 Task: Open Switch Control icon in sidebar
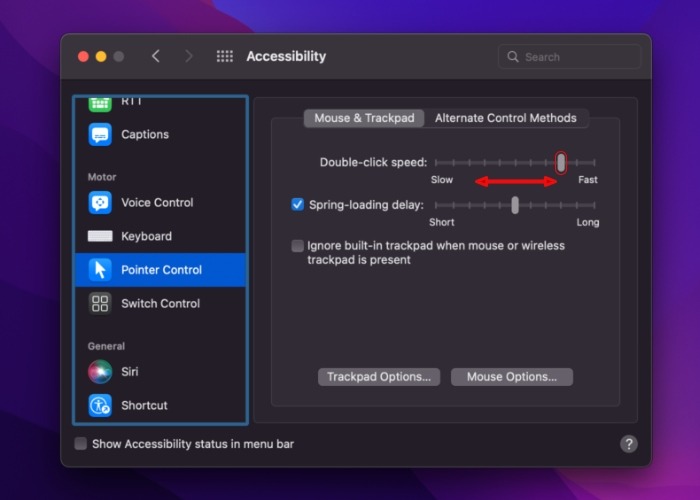100,303
